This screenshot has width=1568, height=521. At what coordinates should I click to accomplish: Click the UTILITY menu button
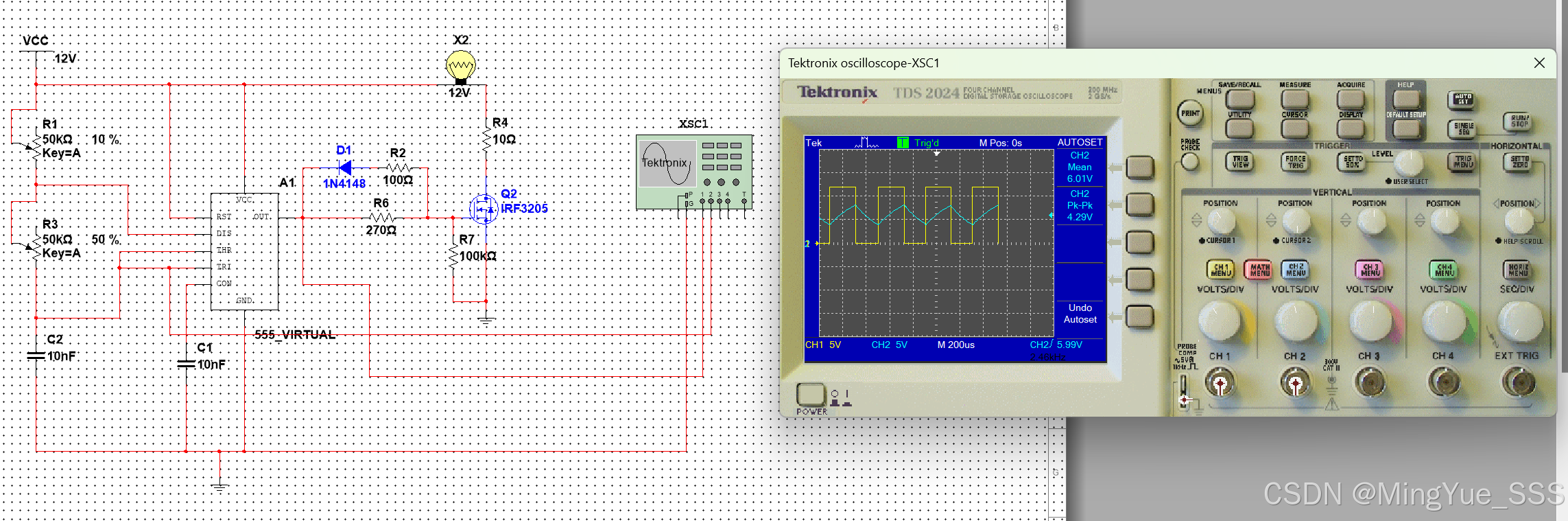click(x=1239, y=128)
